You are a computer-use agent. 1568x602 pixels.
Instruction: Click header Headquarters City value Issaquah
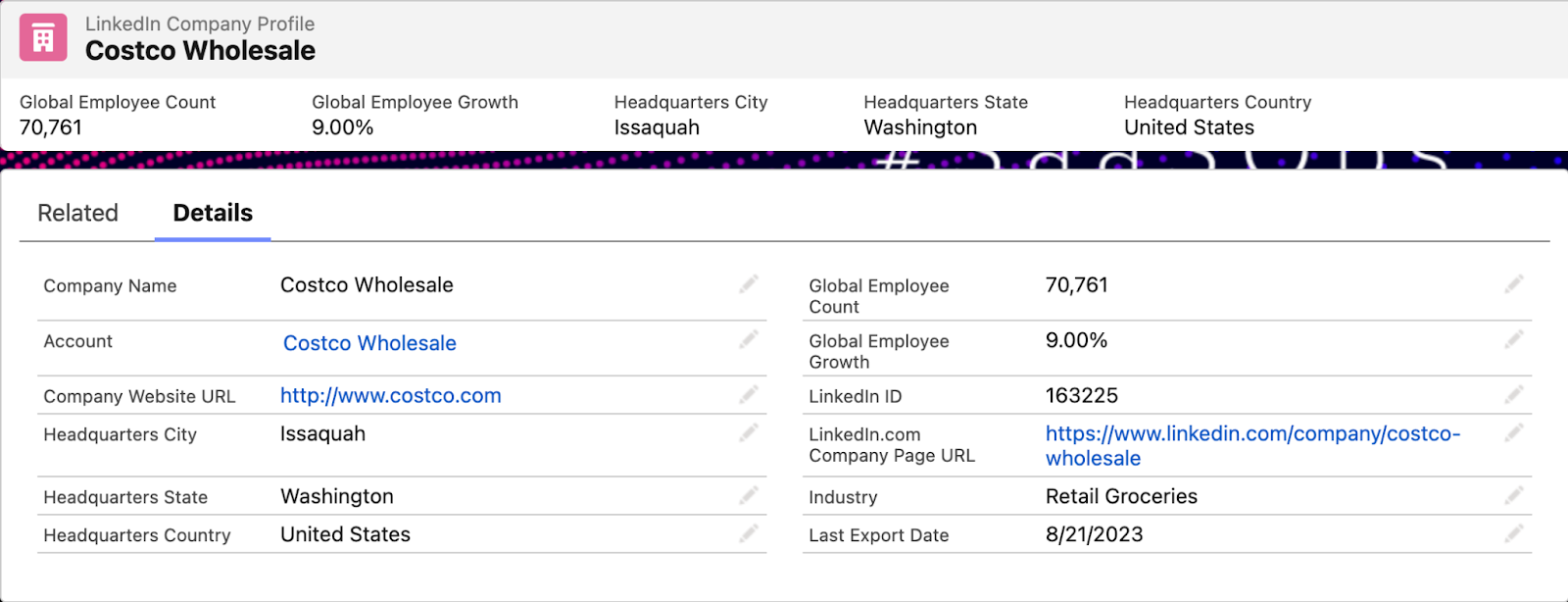657,127
